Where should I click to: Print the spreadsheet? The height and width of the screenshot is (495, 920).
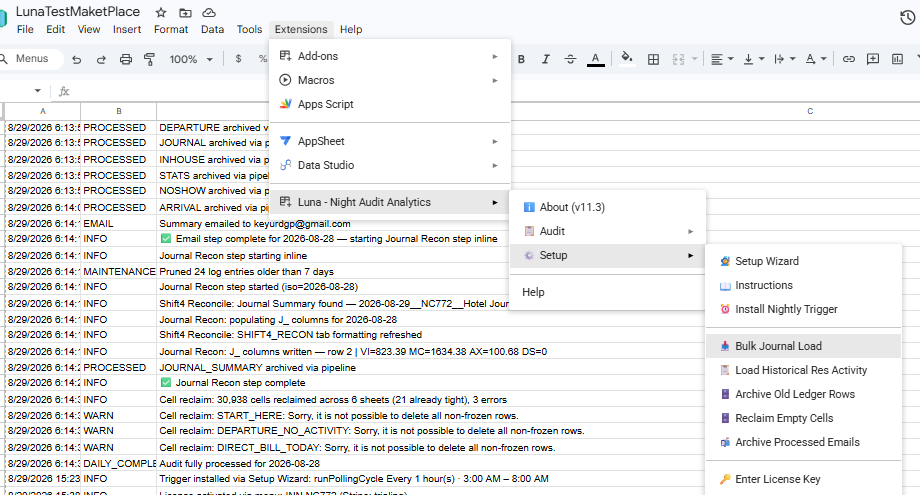pyautogui.click(x=126, y=59)
